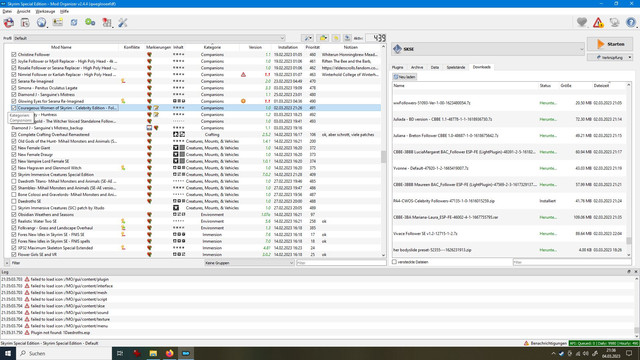This screenshot has height=360, width=640.
Task: Click the downloads list vertical scrollbar thumb
Action: [629, 241]
